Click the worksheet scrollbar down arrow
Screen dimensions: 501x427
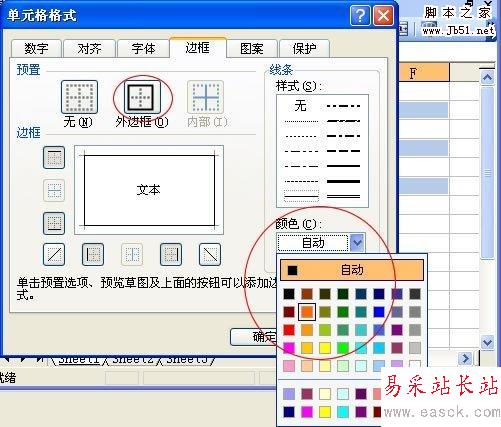coord(487,342)
